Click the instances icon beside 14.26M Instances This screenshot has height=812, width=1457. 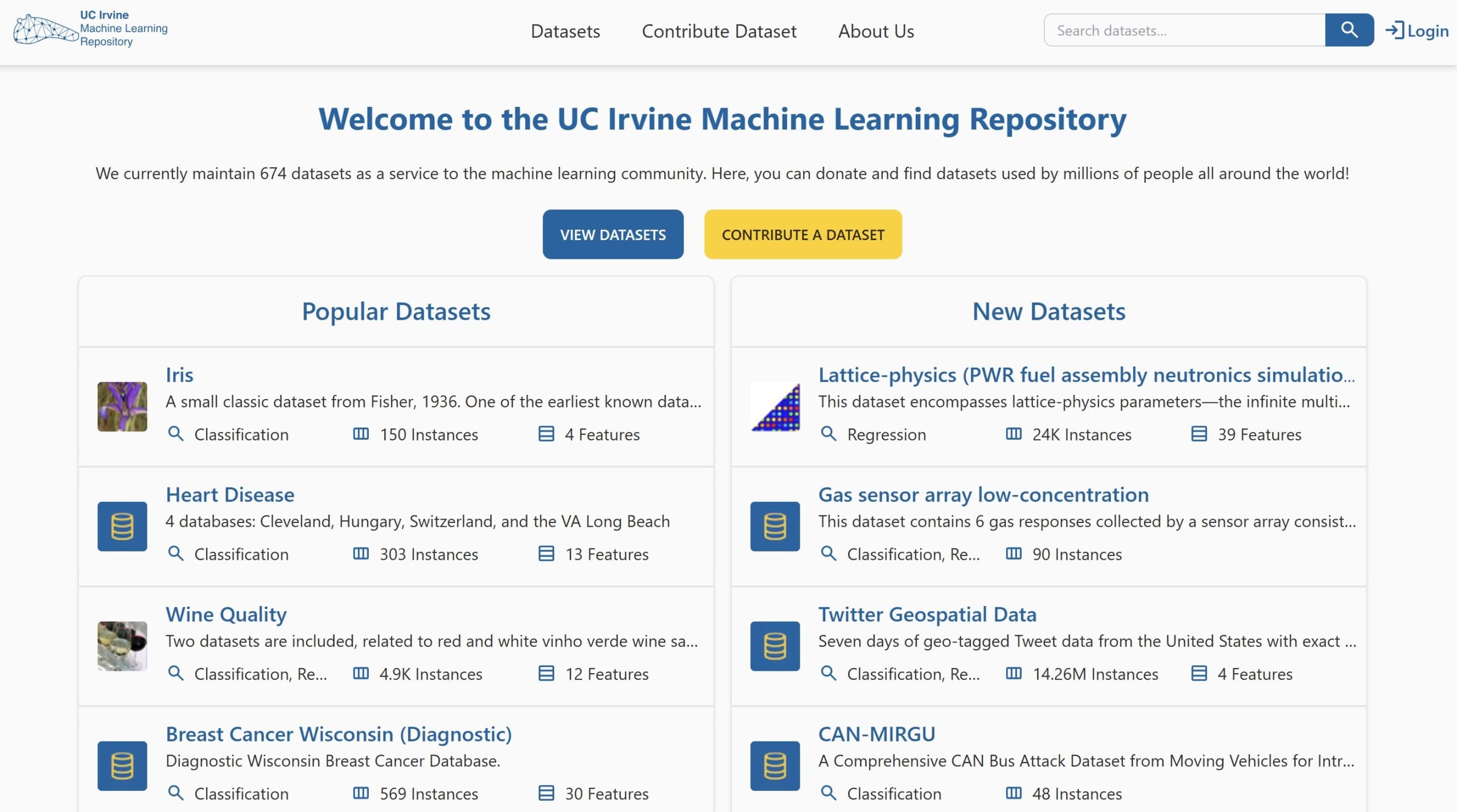click(1014, 673)
